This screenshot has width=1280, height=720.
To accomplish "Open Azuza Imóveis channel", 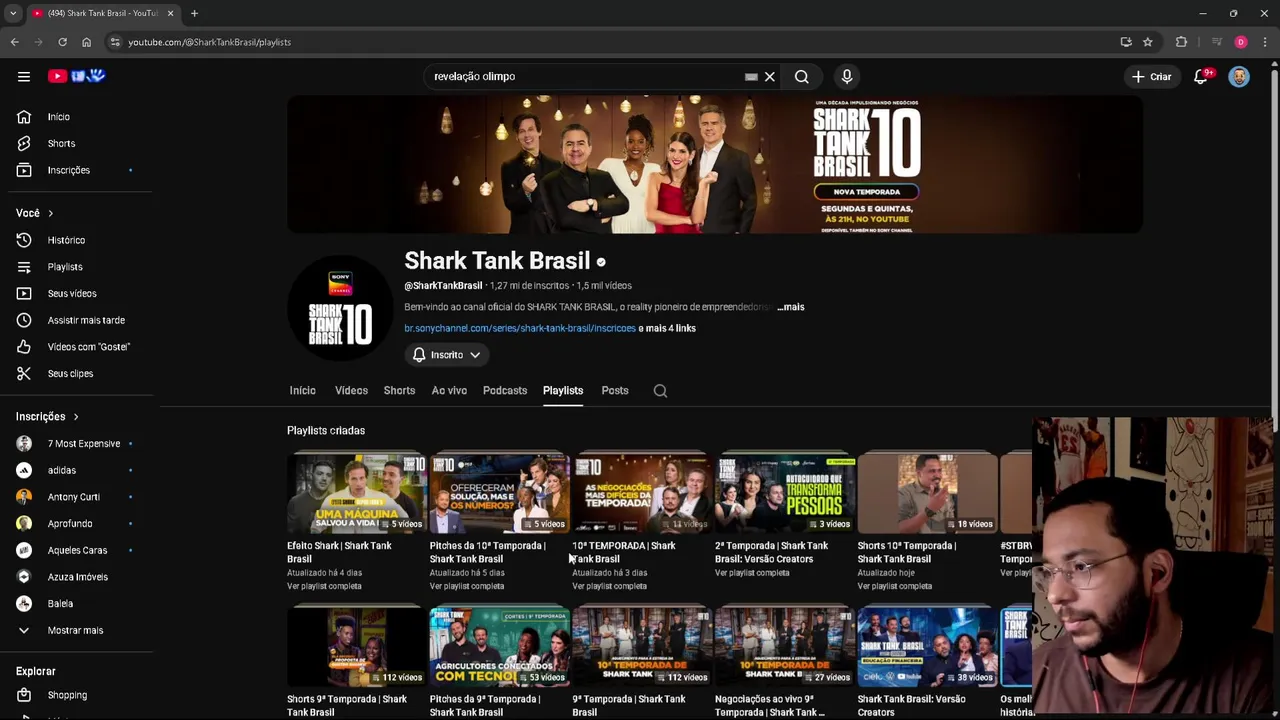I will coord(77,577).
